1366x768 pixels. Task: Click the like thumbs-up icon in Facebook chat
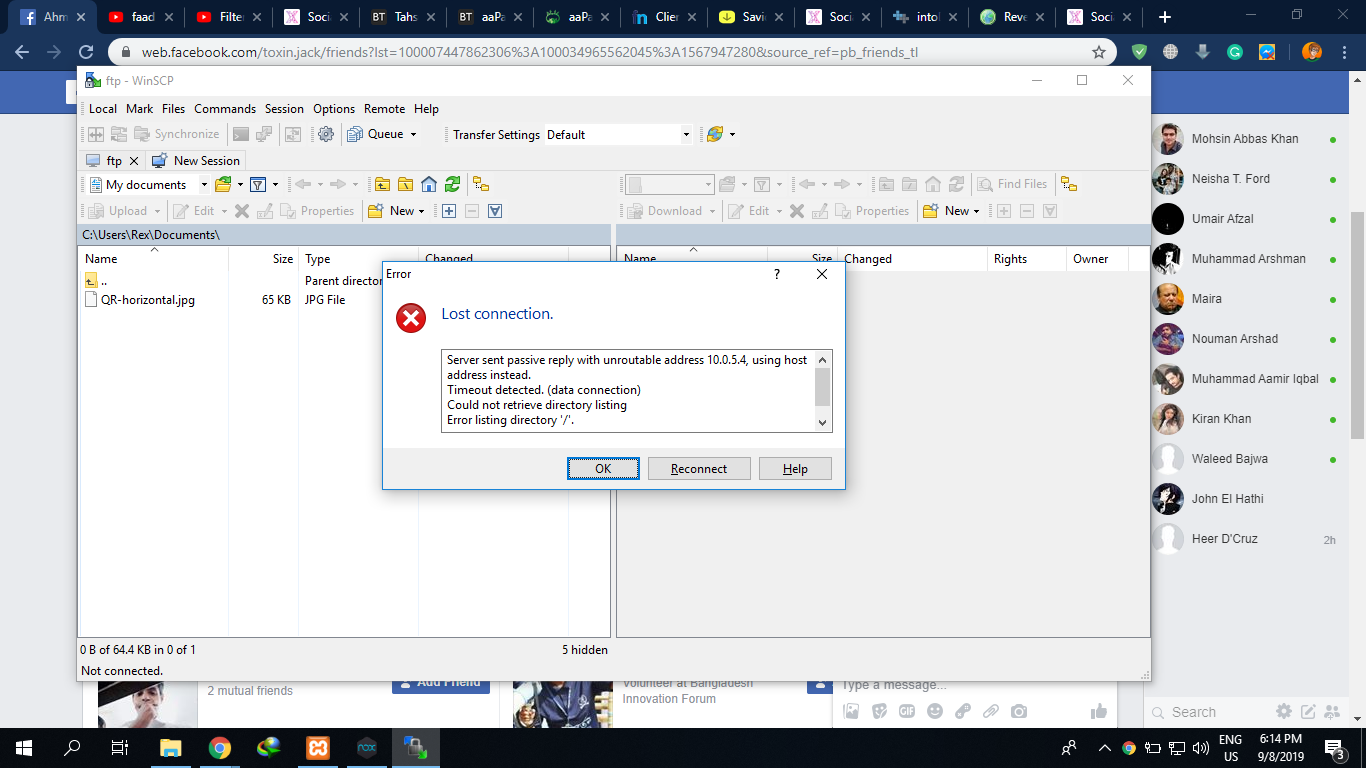click(x=1099, y=711)
